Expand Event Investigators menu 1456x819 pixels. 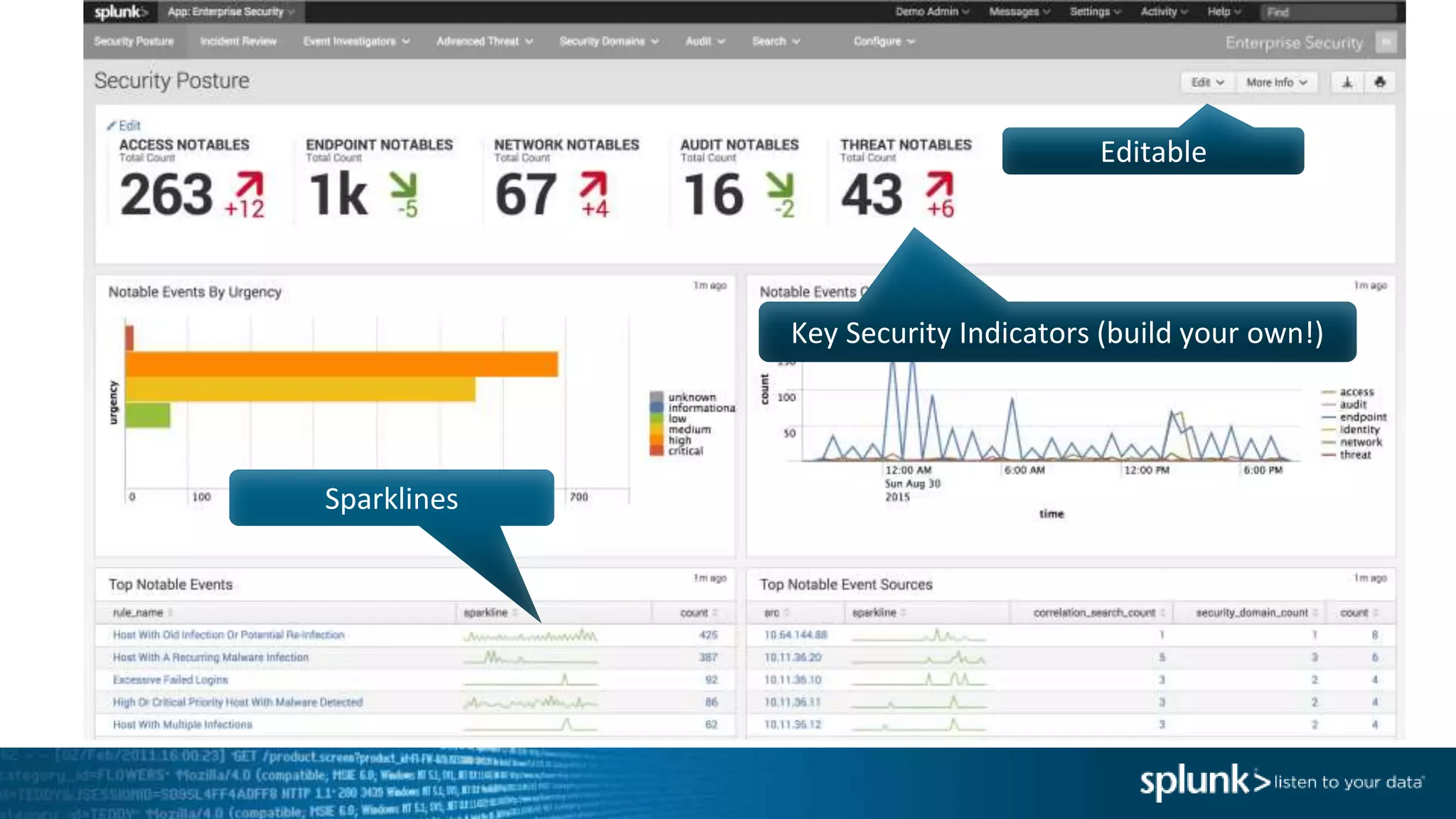pos(356,42)
